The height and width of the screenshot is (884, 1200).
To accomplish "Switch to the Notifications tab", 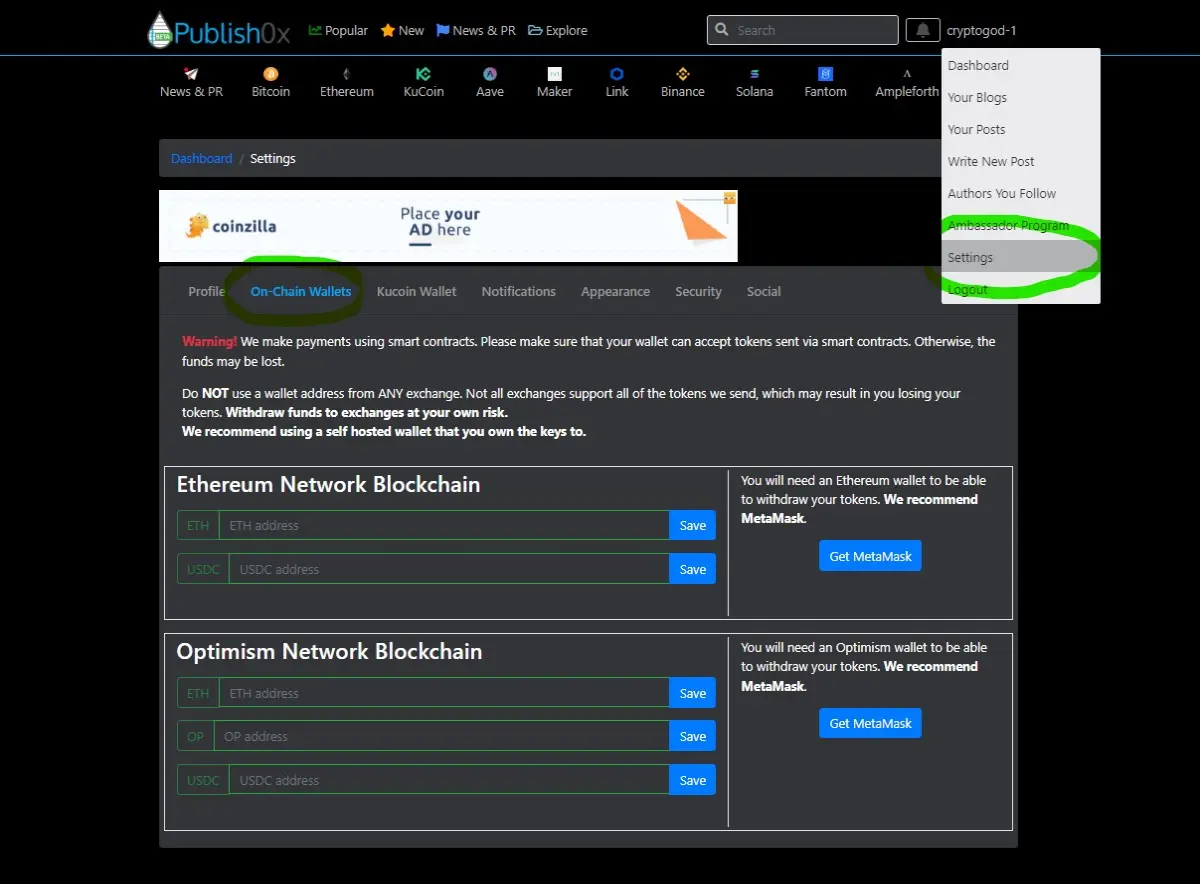I will pyautogui.click(x=518, y=291).
